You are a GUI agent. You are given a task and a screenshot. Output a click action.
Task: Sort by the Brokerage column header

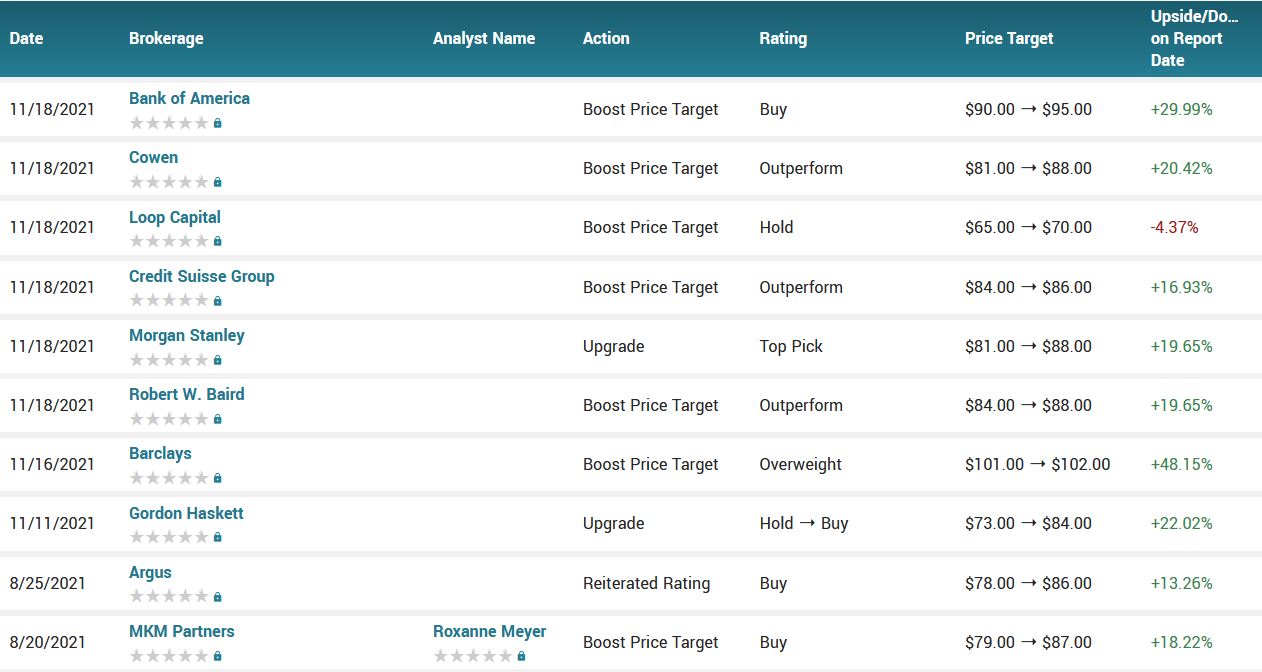click(x=166, y=38)
